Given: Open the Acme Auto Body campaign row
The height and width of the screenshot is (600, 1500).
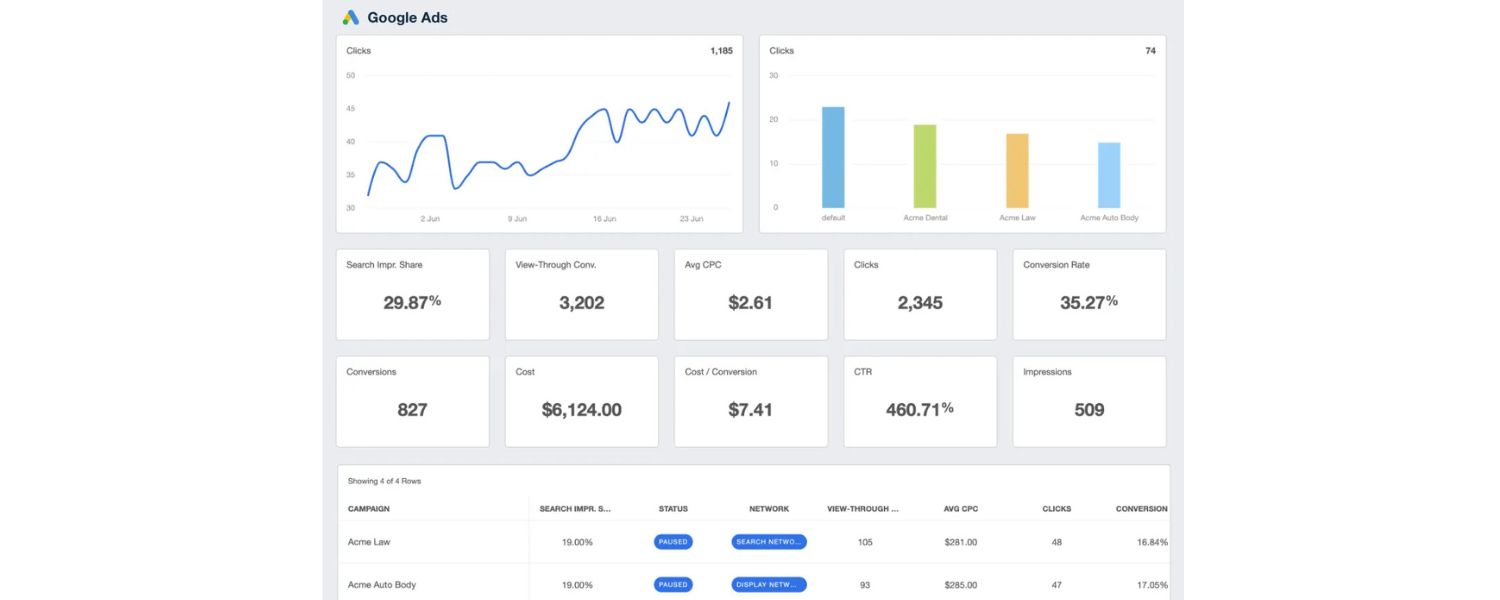Looking at the screenshot, I should click(384, 585).
